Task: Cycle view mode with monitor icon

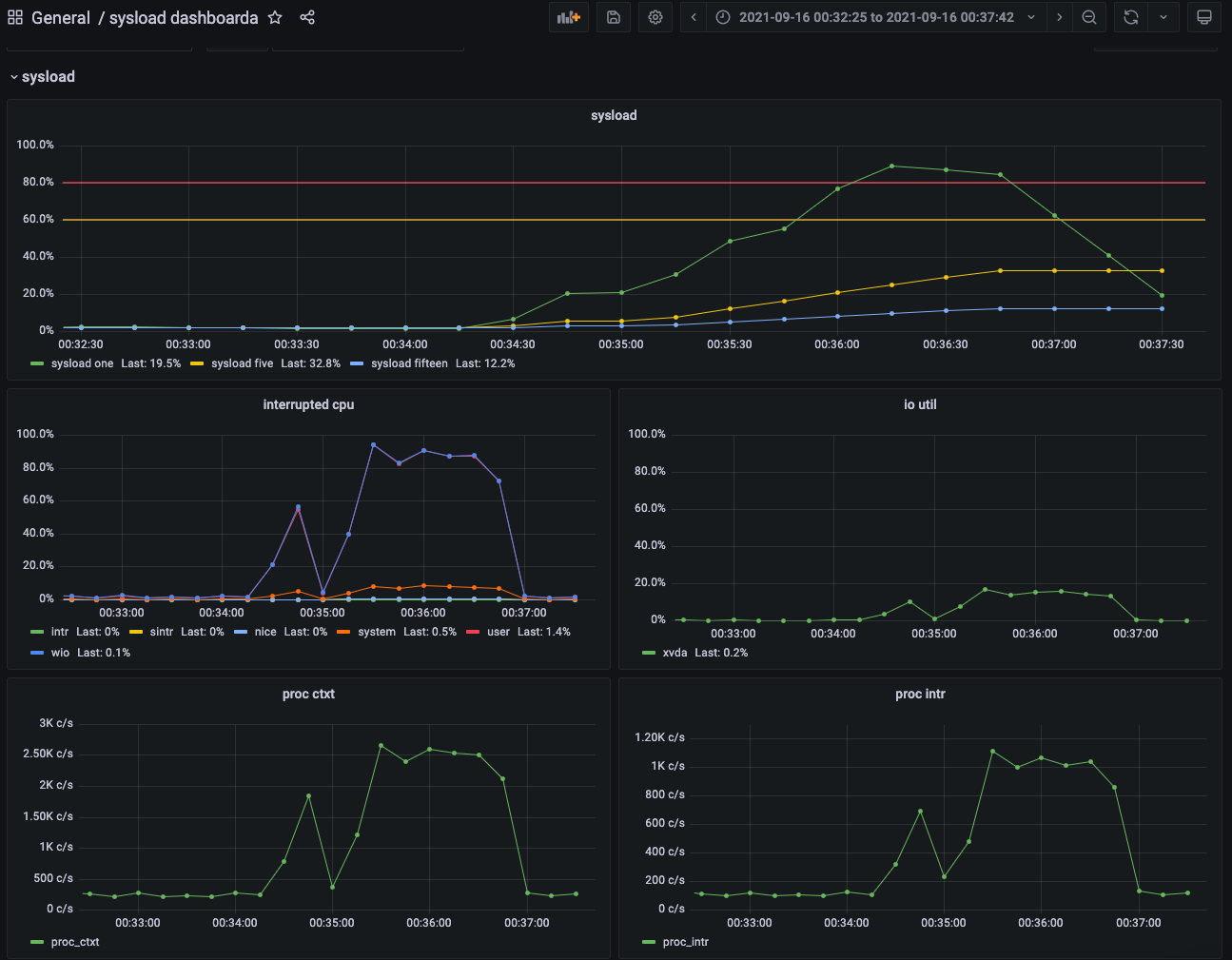Action: pyautogui.click(x=1203, y=17)
